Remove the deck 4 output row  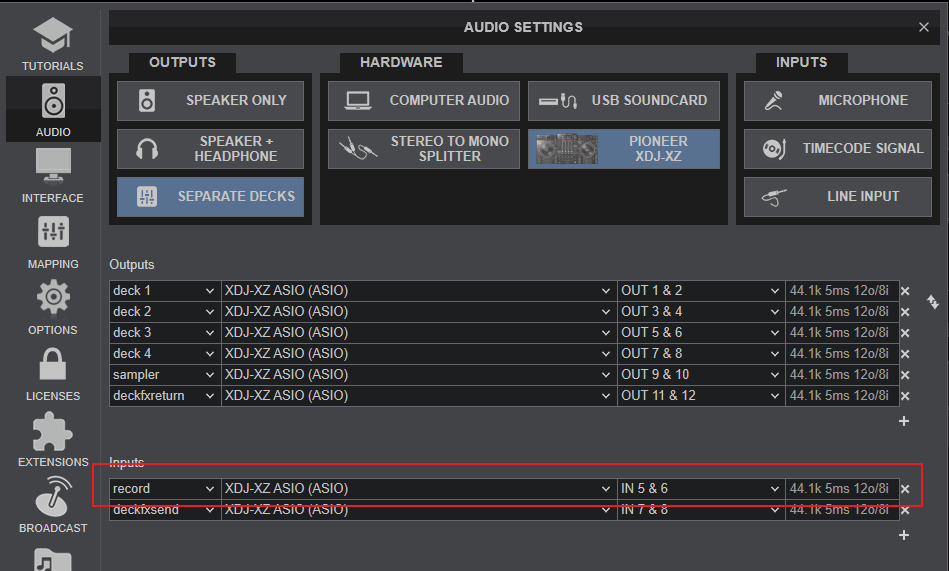[x=905, y=354]
